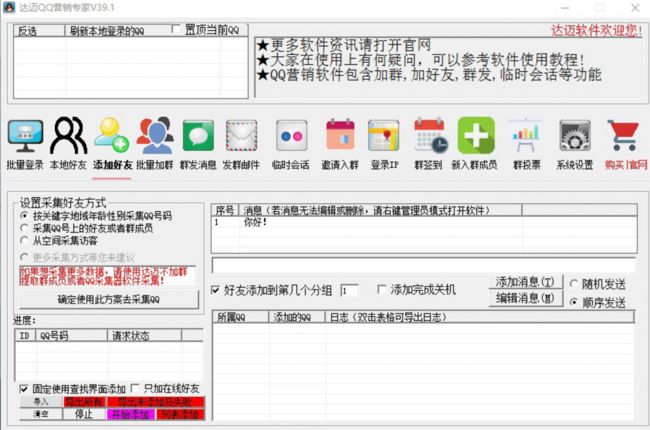Select 按关键字地域年龄性别采集QQ号码 radio option

click(x=24, y=216)
